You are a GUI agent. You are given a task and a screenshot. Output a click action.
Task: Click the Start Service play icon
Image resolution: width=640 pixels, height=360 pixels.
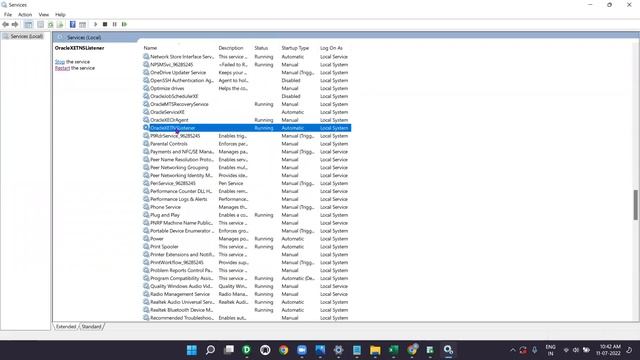pyautogui.click(x=96, y=24)
